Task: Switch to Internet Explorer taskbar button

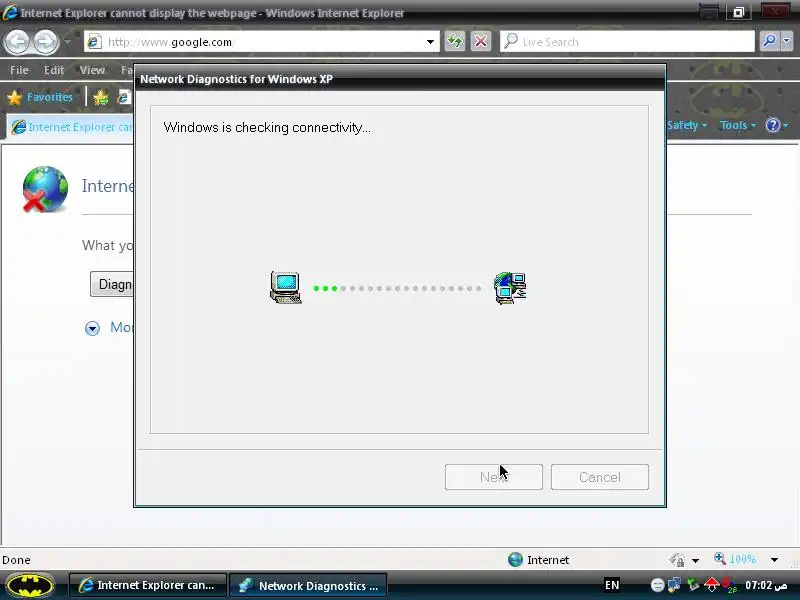Action: [x=147, y=585]
